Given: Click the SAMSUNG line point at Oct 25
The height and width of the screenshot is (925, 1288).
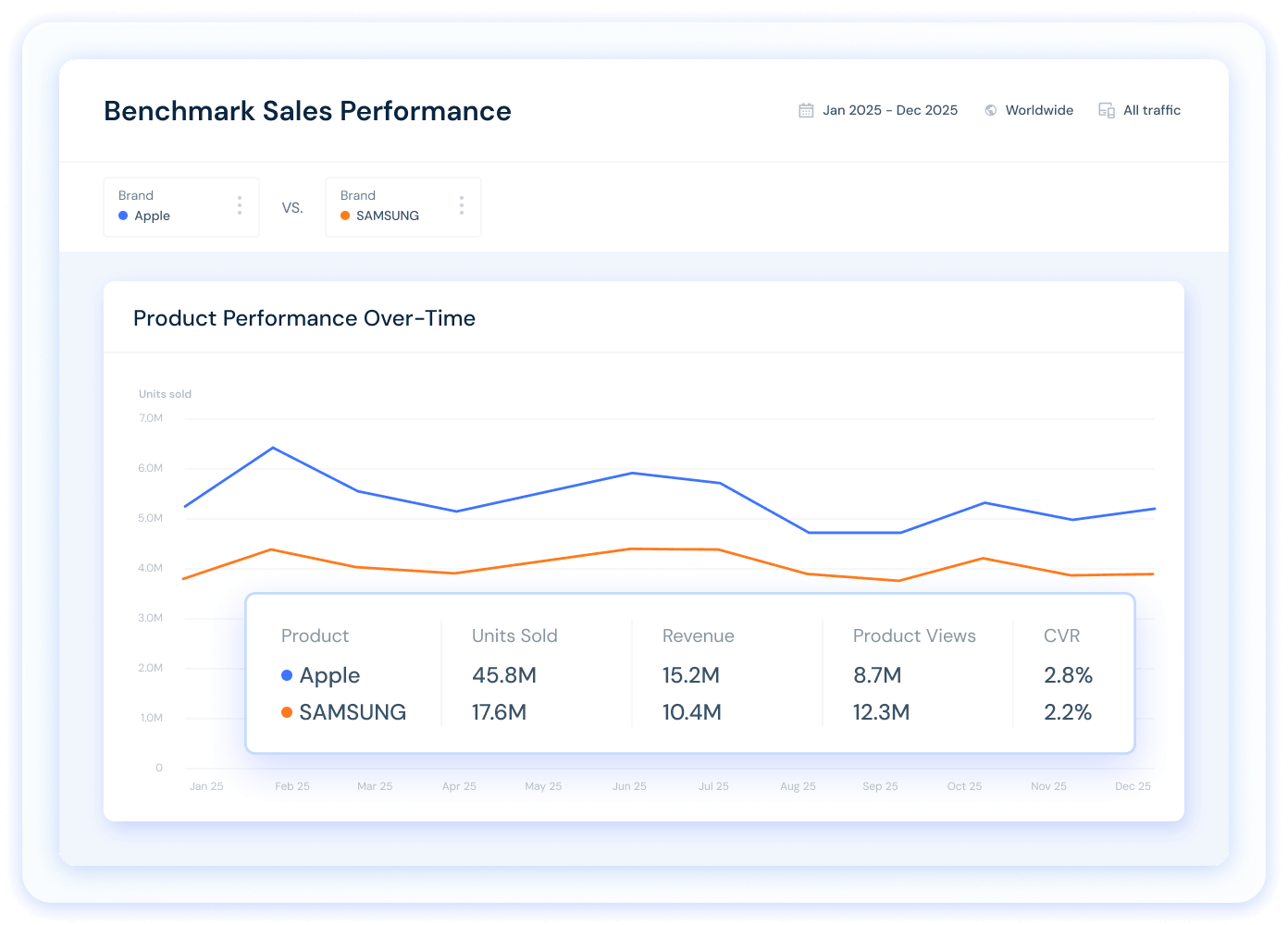Looking at the screenshot, I should (985, 559).
